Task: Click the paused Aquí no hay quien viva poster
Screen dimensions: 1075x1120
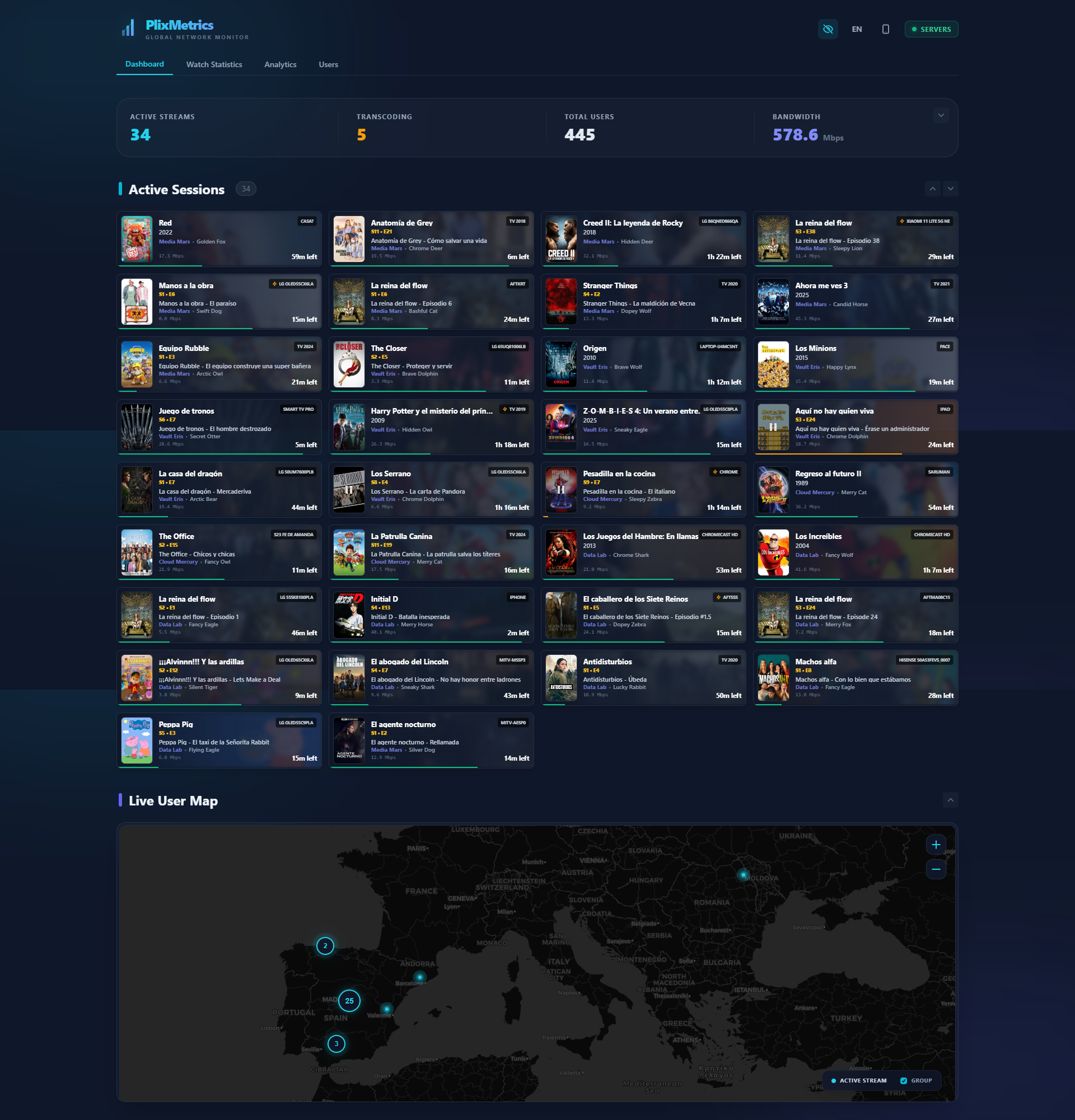Action: 773,428
